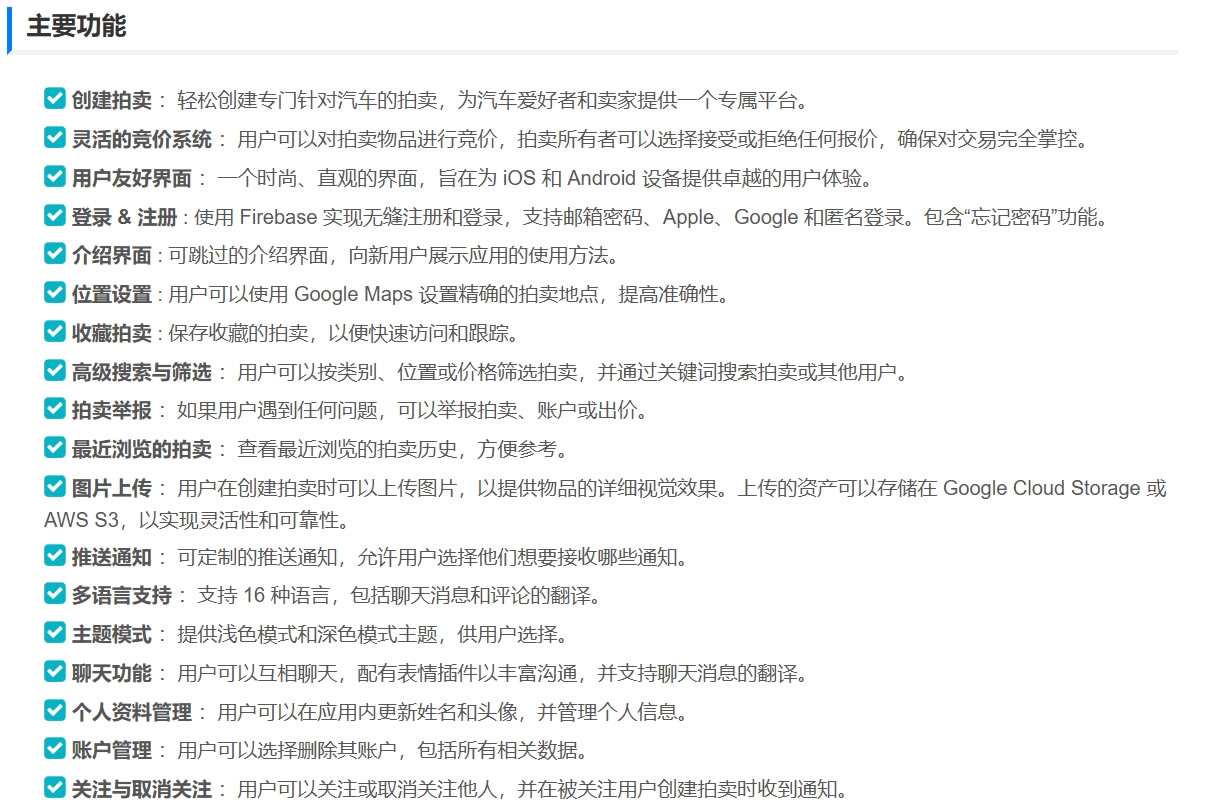The width and height of the screenshot is (1214, 811).
Task: Click the checkmark icon next to 灵活的竞价系统
Action: click(55, 137)
